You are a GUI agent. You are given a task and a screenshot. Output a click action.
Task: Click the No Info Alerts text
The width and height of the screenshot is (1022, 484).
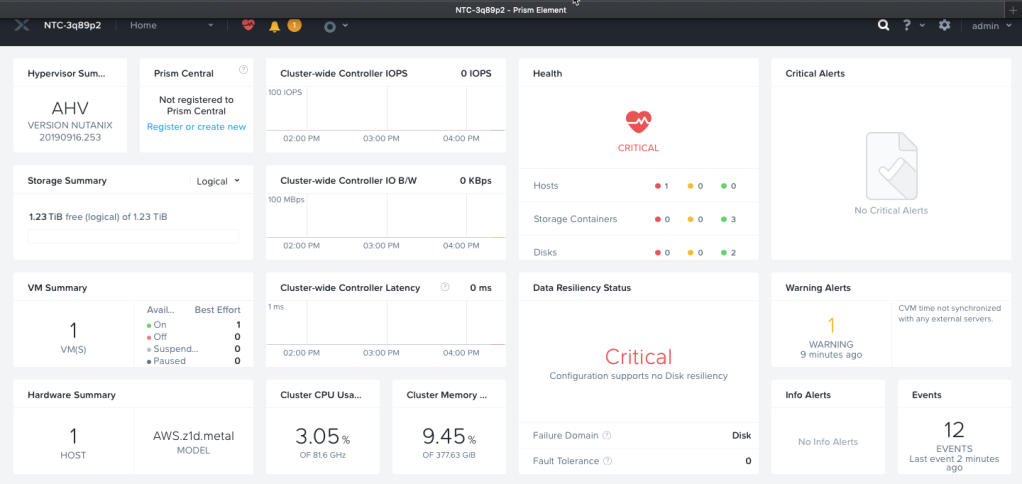828,442
